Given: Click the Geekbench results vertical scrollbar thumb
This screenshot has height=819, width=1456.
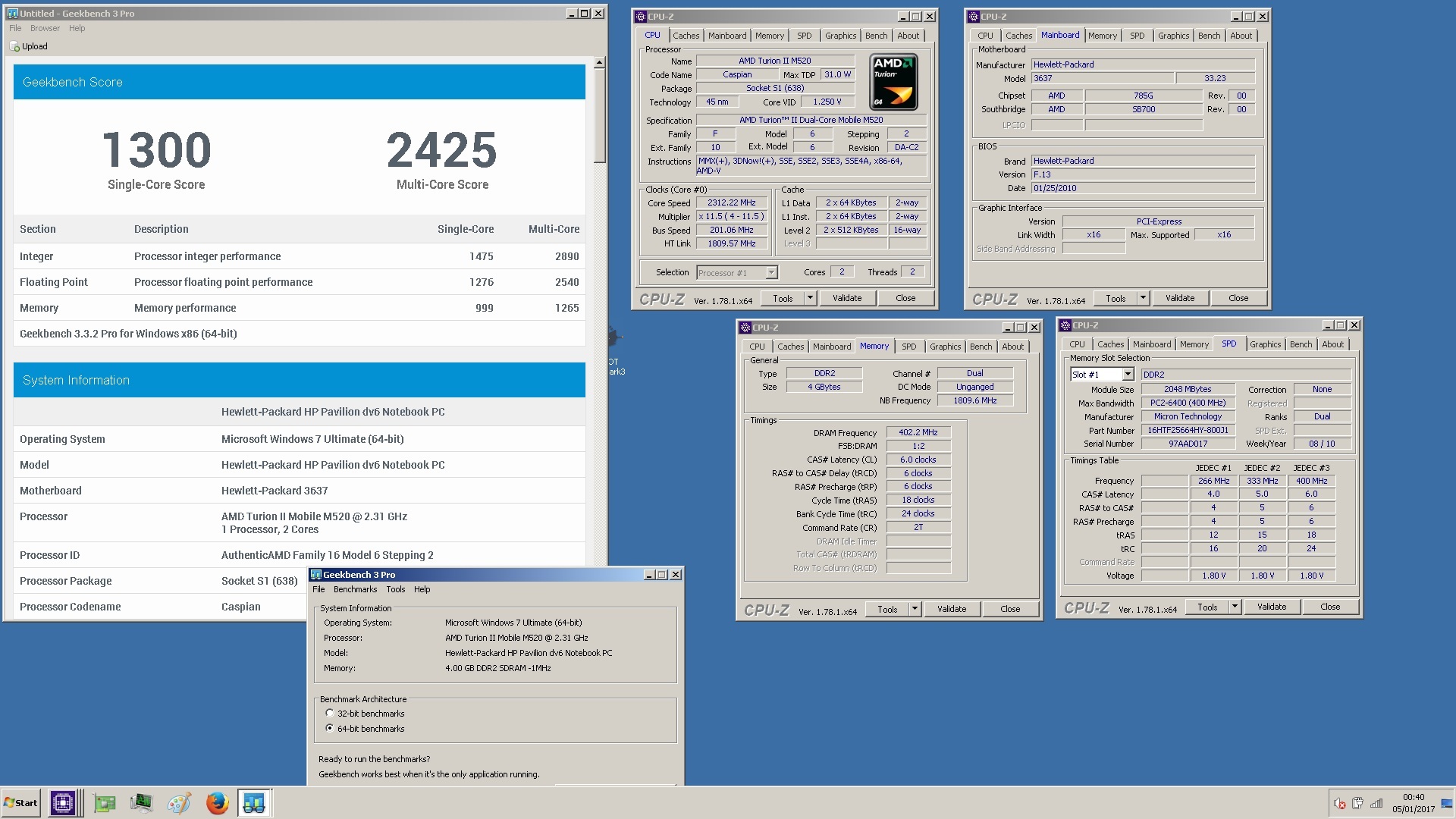Looking at the screenshot, I should pos(599,116).
